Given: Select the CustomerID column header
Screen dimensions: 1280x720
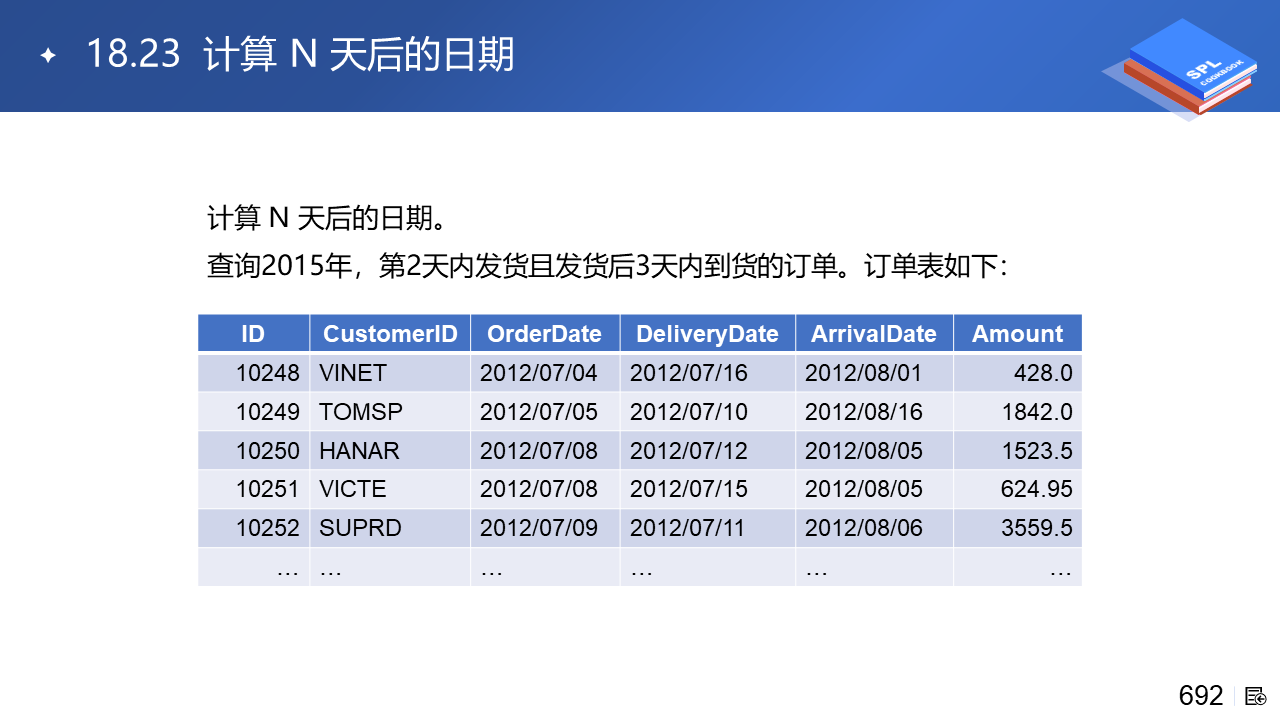Looking at the screenshot, I should pos(390,334).
